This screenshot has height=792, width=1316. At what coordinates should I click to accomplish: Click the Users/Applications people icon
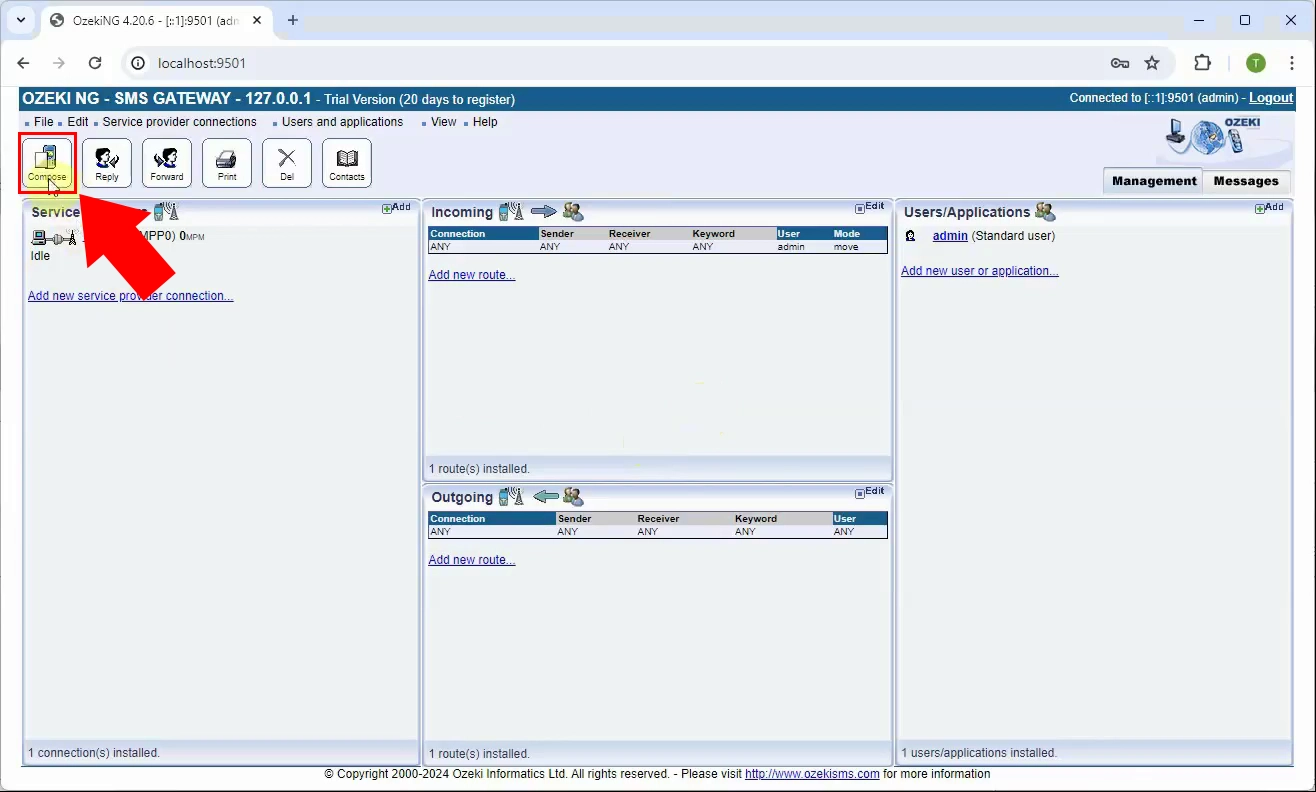1045,211
